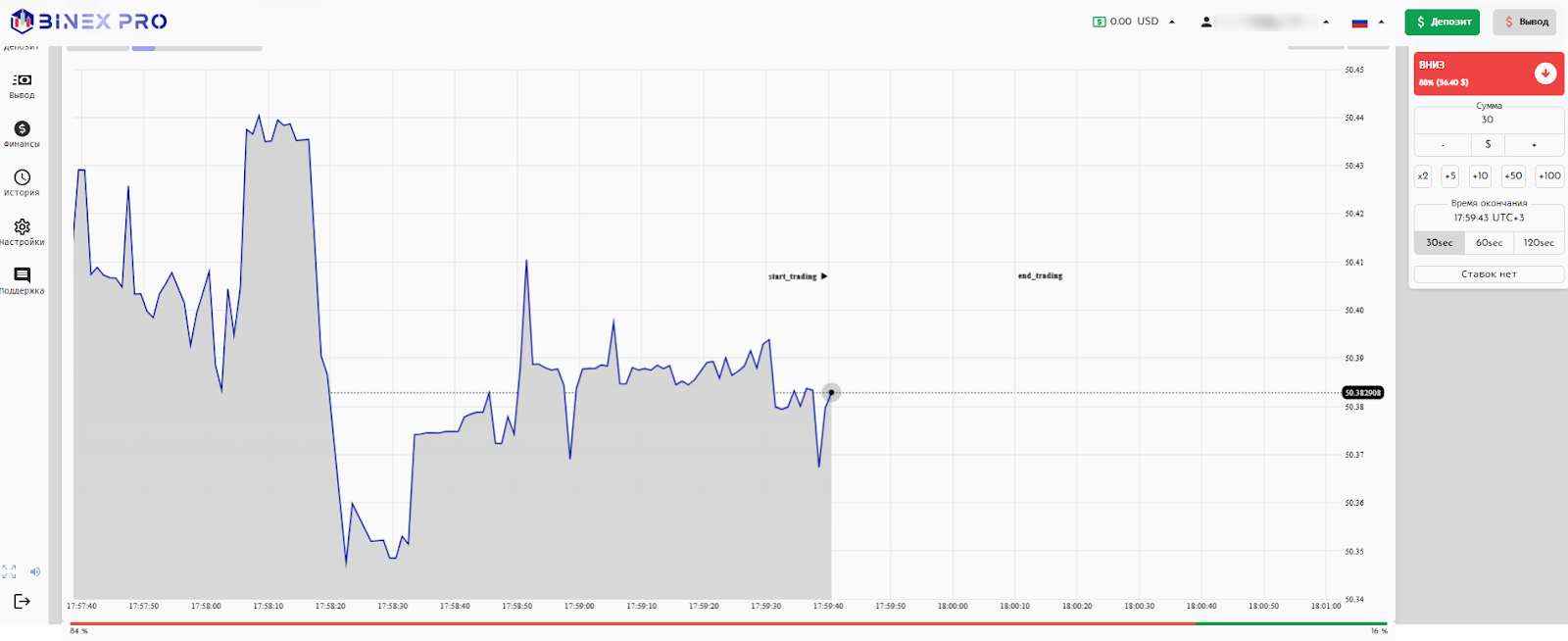Open the История (history) clock icon
1568x641 pixels.
22,182
